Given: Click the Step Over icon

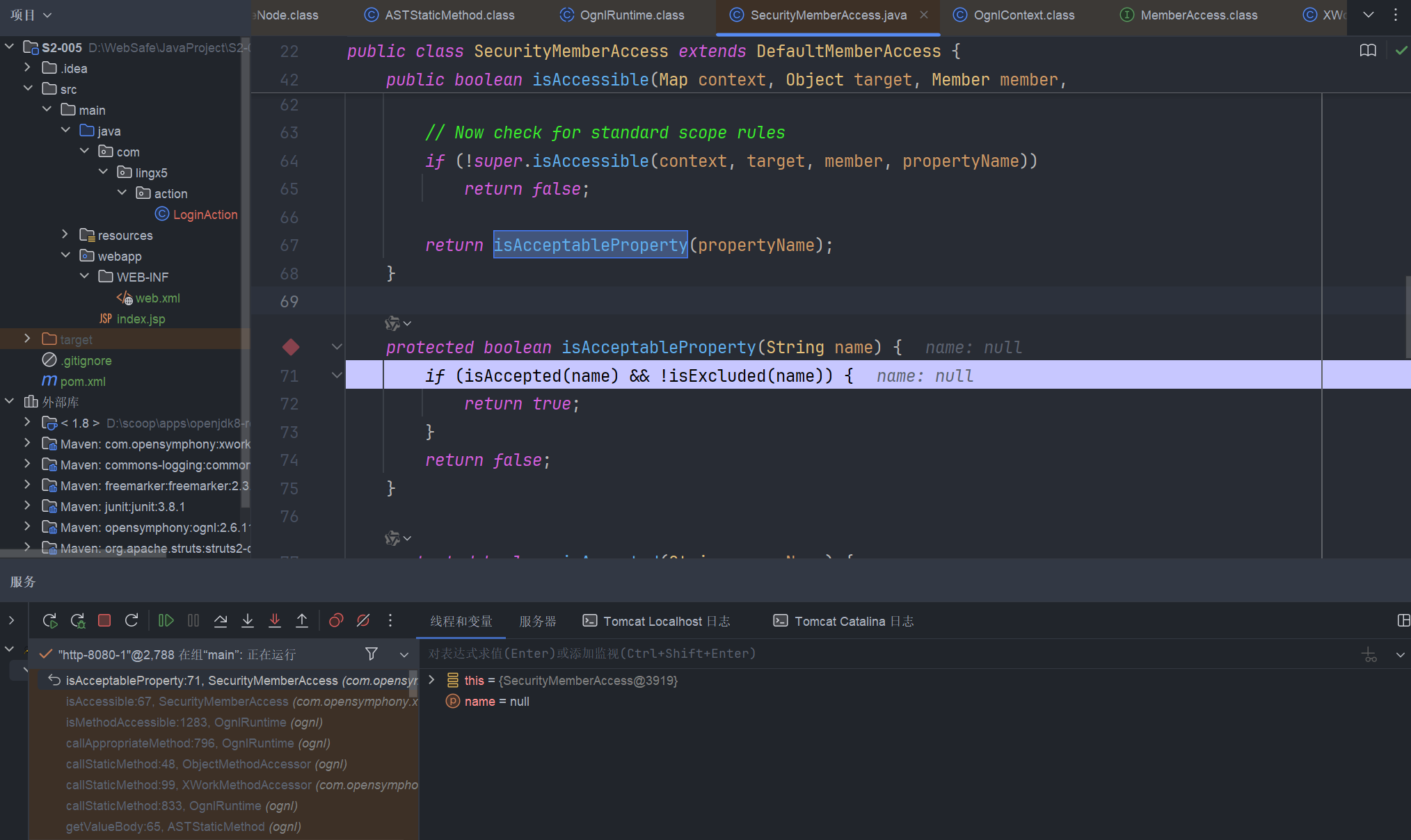Looking at the screenshot, I should (221, 621).
